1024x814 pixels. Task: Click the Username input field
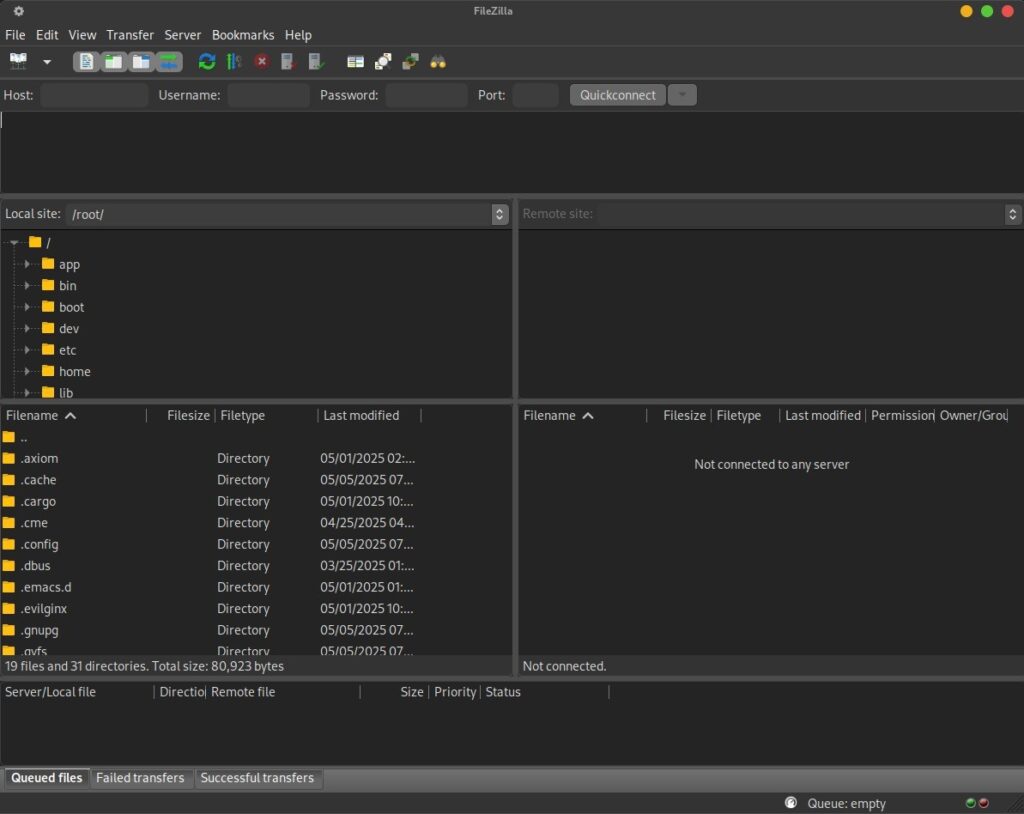pyautogui.click(x=268, y=95)
